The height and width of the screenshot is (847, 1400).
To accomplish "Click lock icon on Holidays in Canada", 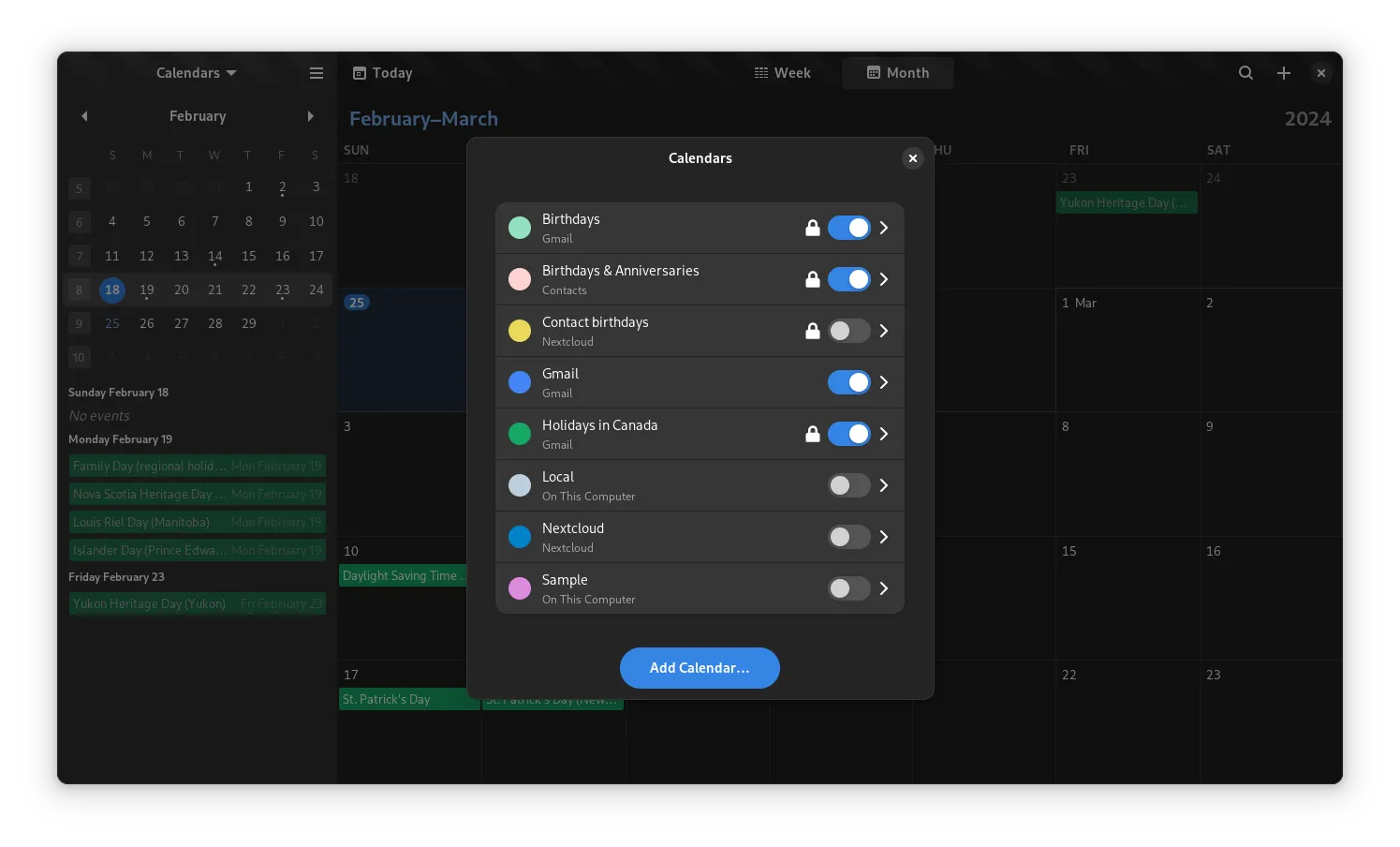I will tap(813, 434).
